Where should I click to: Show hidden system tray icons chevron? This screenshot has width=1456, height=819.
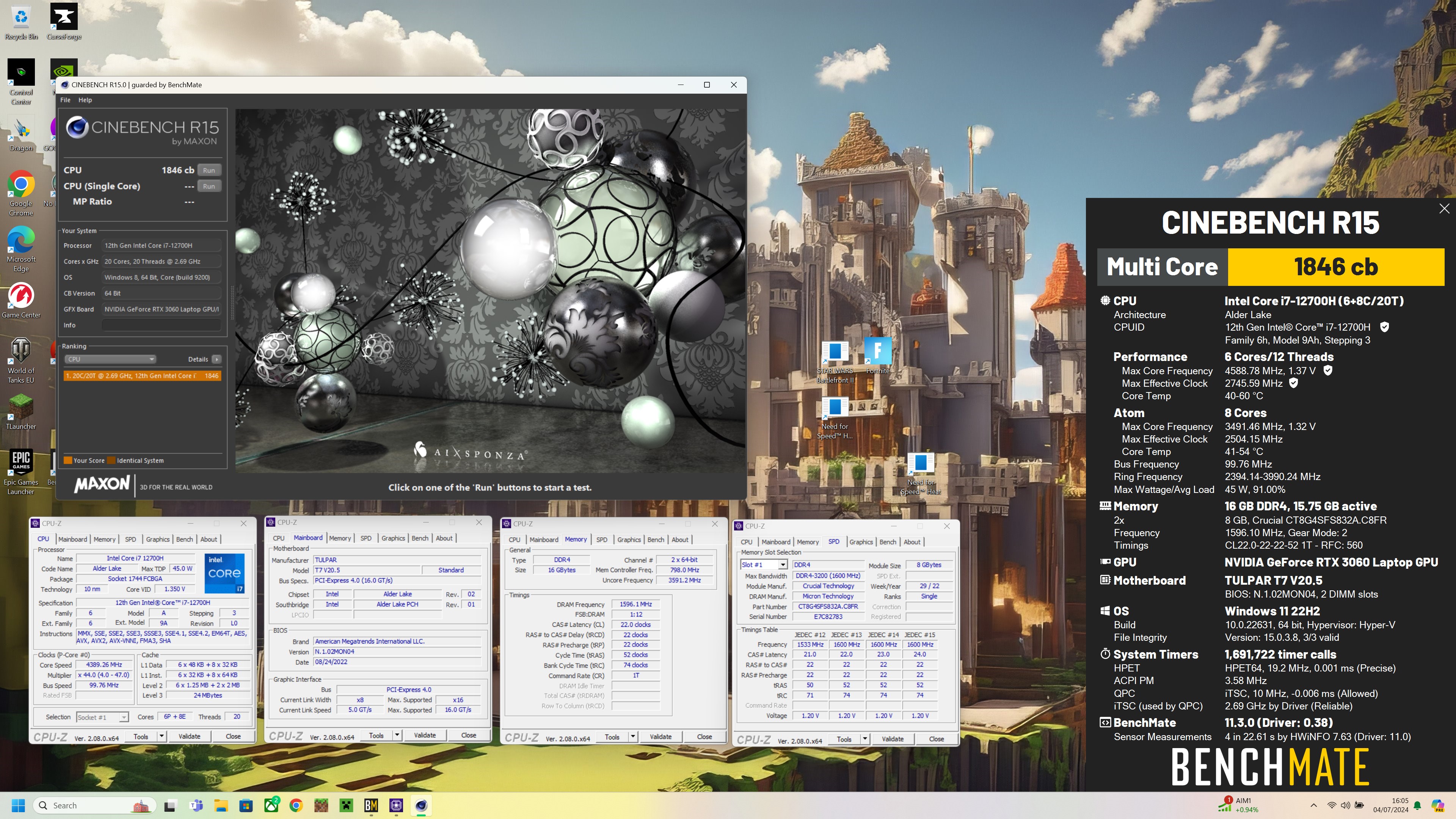1313,805
